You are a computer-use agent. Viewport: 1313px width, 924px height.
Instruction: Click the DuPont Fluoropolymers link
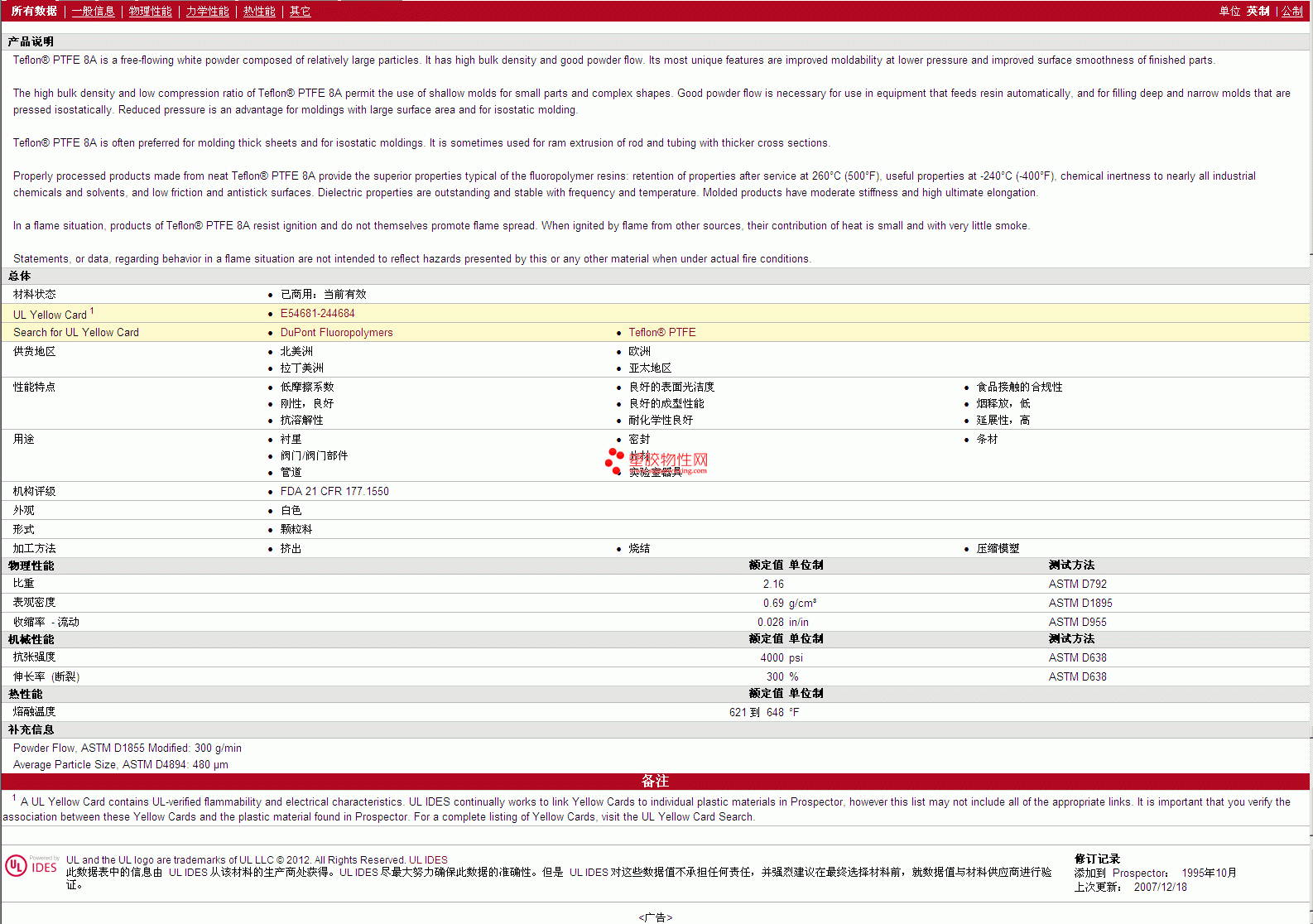[x=337, y=333]
